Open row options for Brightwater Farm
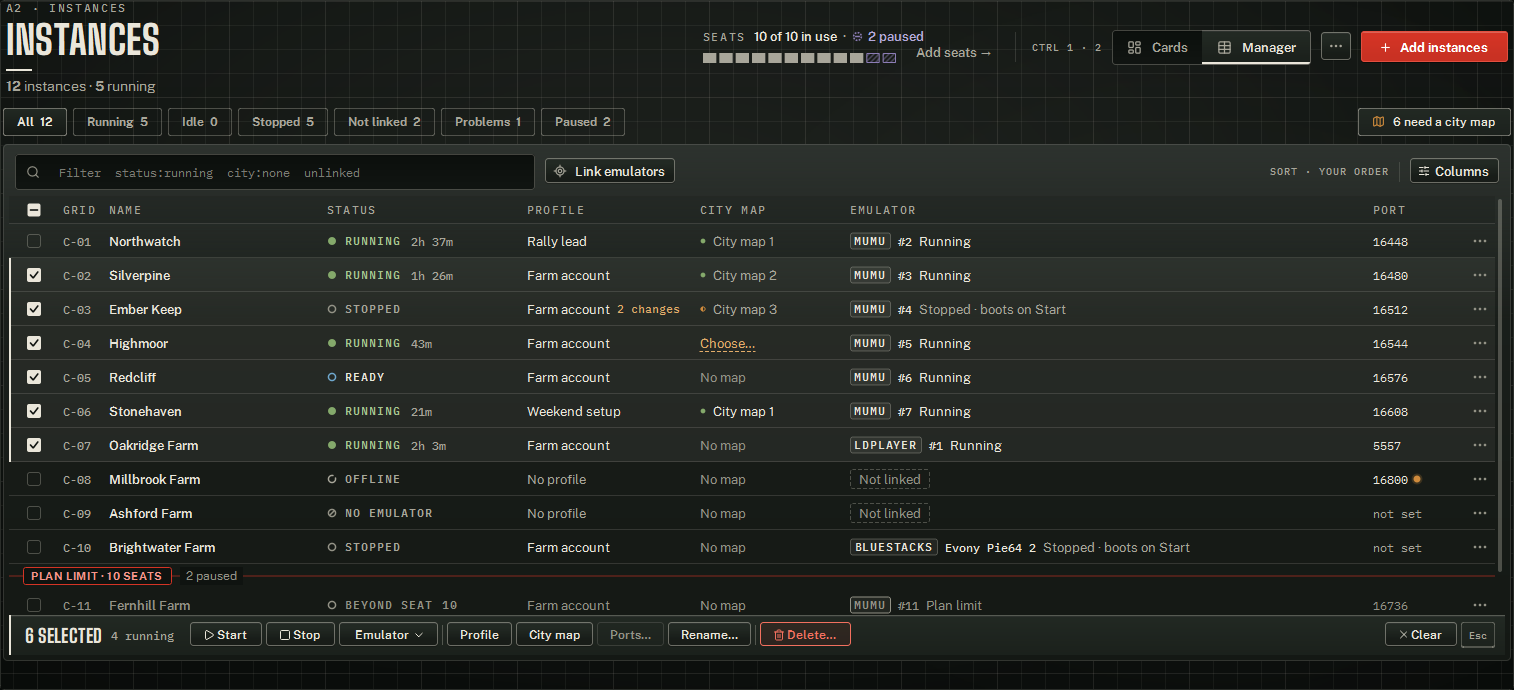Screen dimensions: 1514x690 pyautogui.click(x=1479, y=547)
